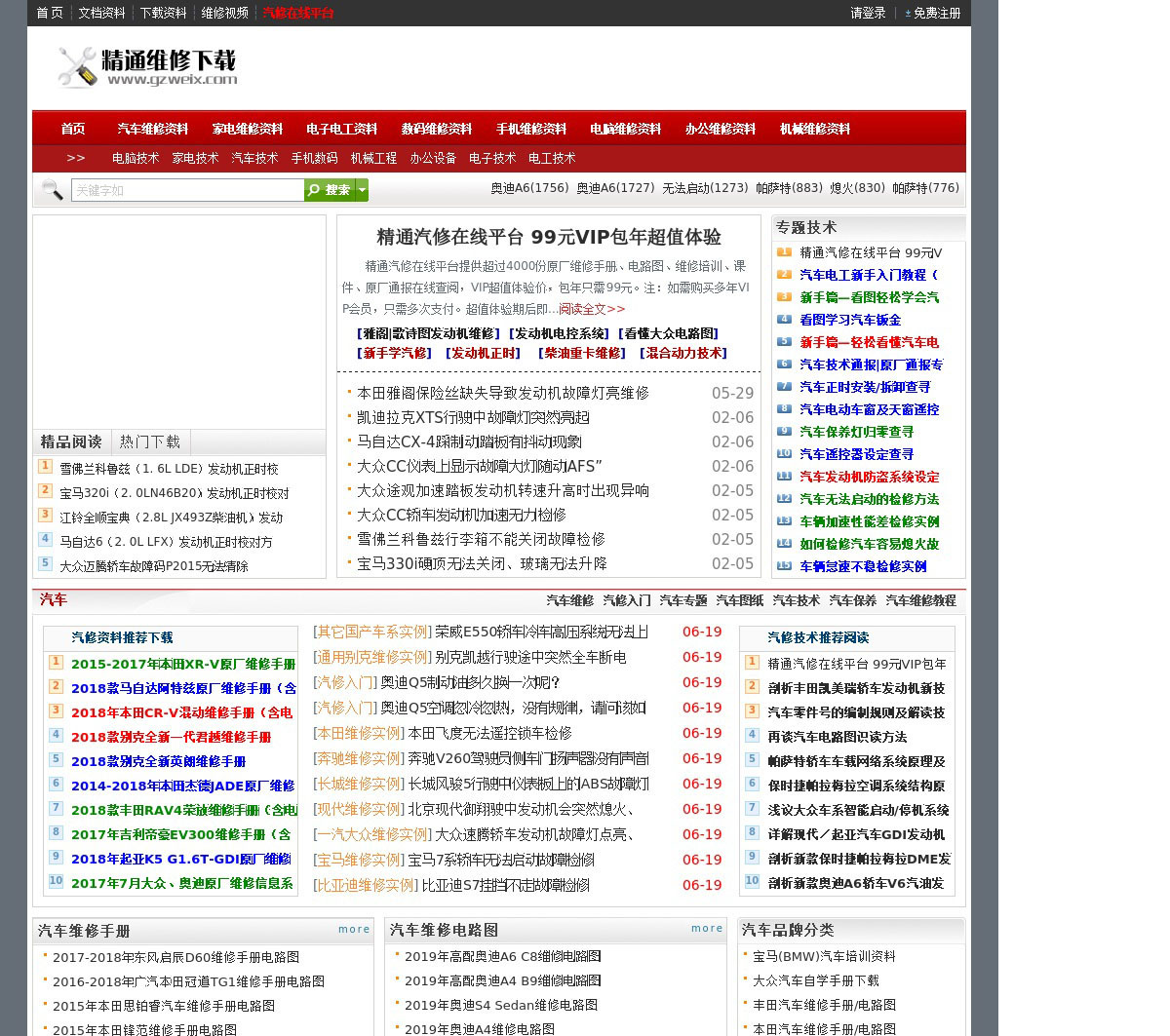Open the 汽车图纸 link in 汽车 section header

click(739, 601)
